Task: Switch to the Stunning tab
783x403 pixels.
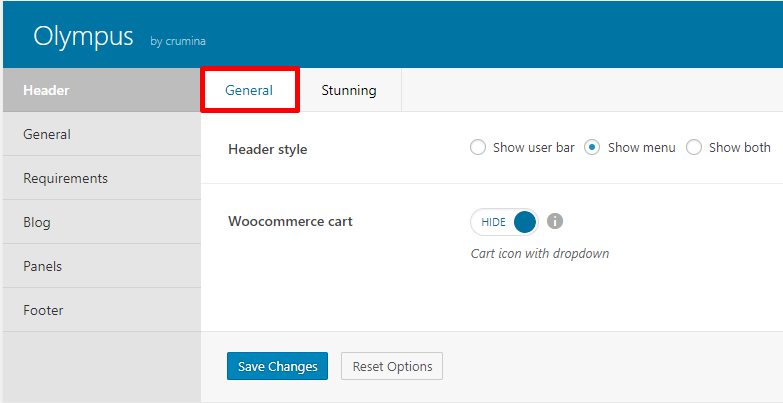Action: click(x=349, y=90)
